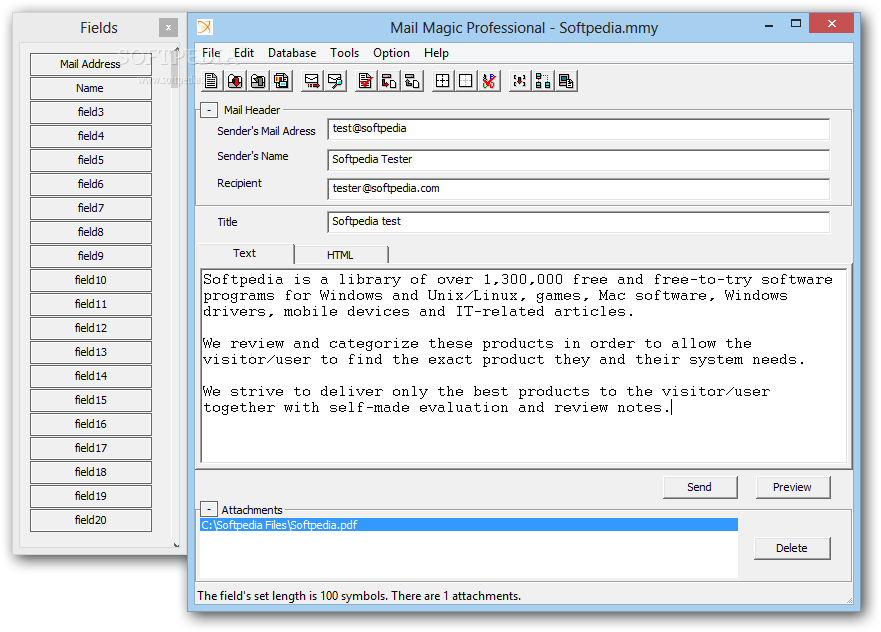Image resolution: width=881 pixels, height=632 pixels.
Task: Select the Softpedia.pdf attachment entry
Action: pyautogui.click(x=469, y=525)
